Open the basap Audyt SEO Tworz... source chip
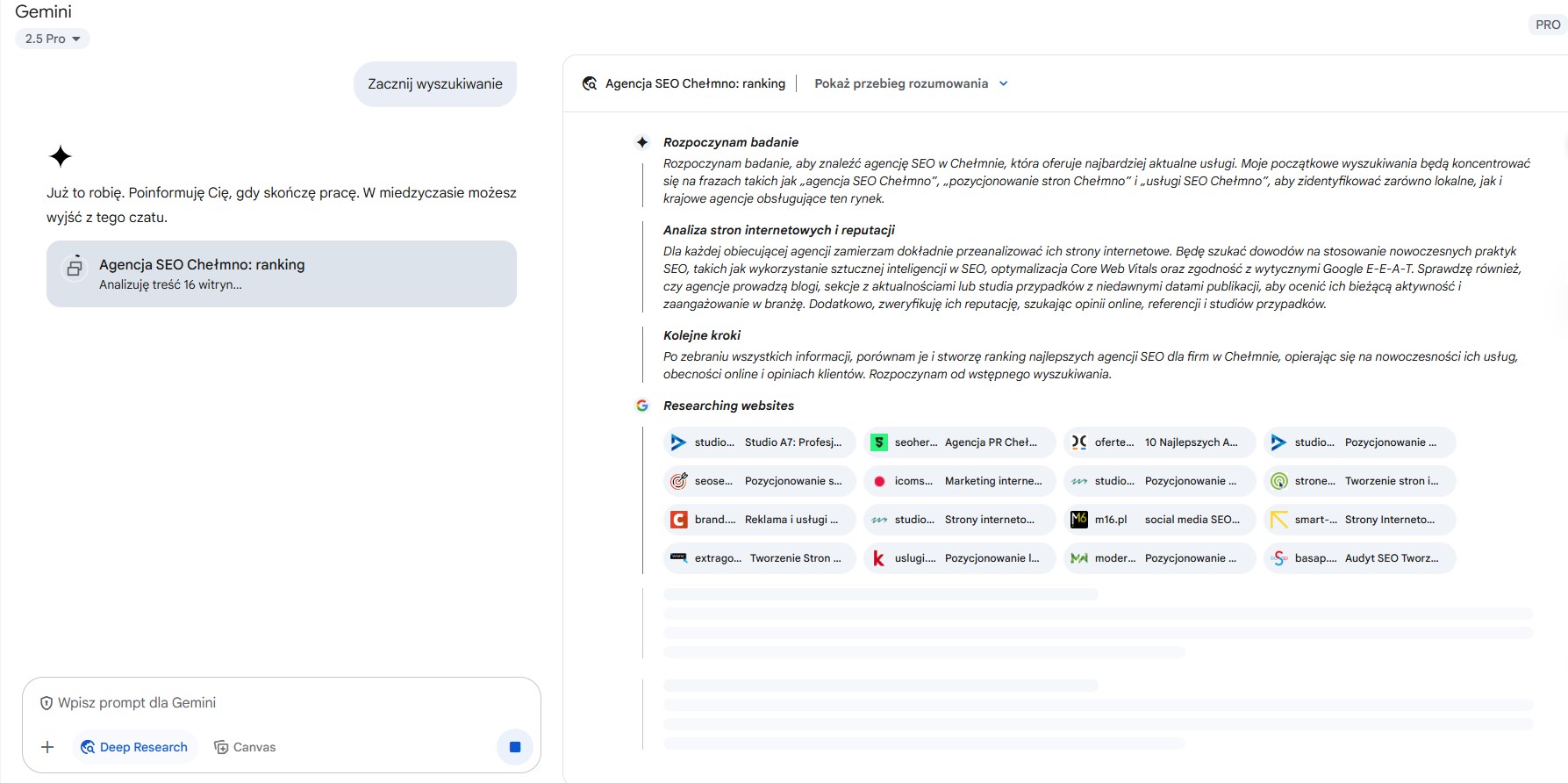The image size is (1568, 783). click(1359, 558)
